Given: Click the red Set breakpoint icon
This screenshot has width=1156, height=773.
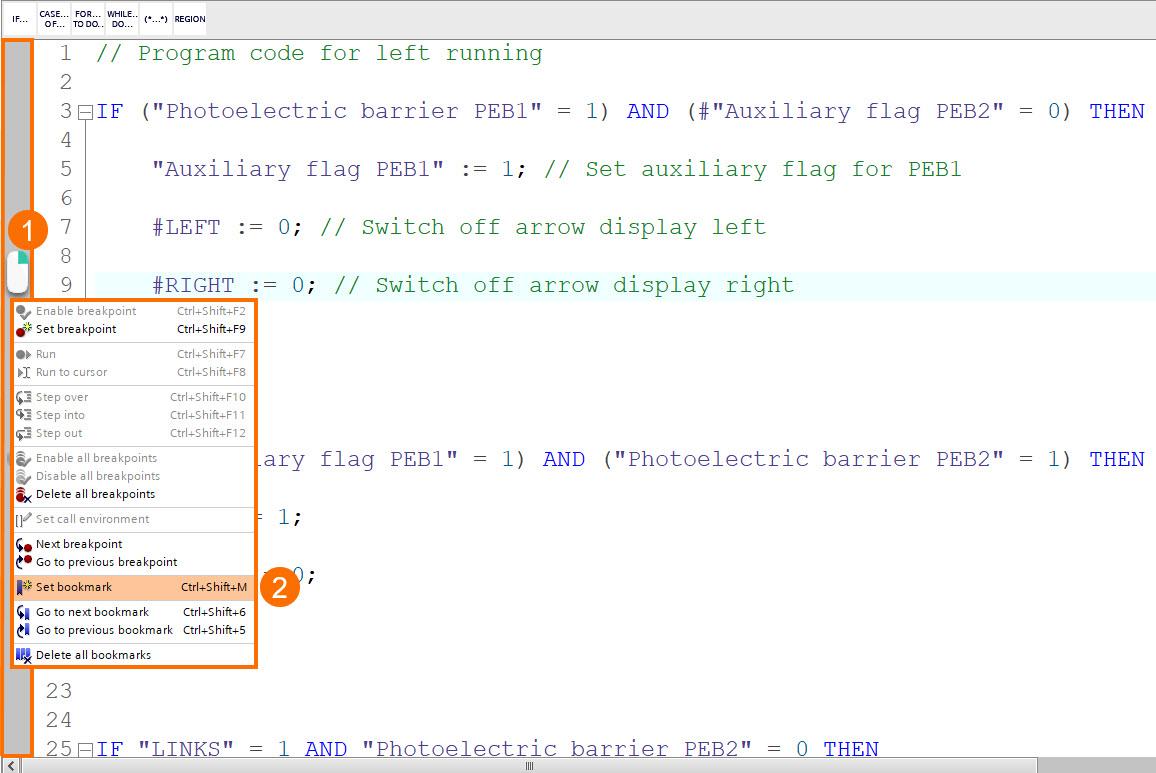Looking at the screenshot, I should tap(22, 329).
